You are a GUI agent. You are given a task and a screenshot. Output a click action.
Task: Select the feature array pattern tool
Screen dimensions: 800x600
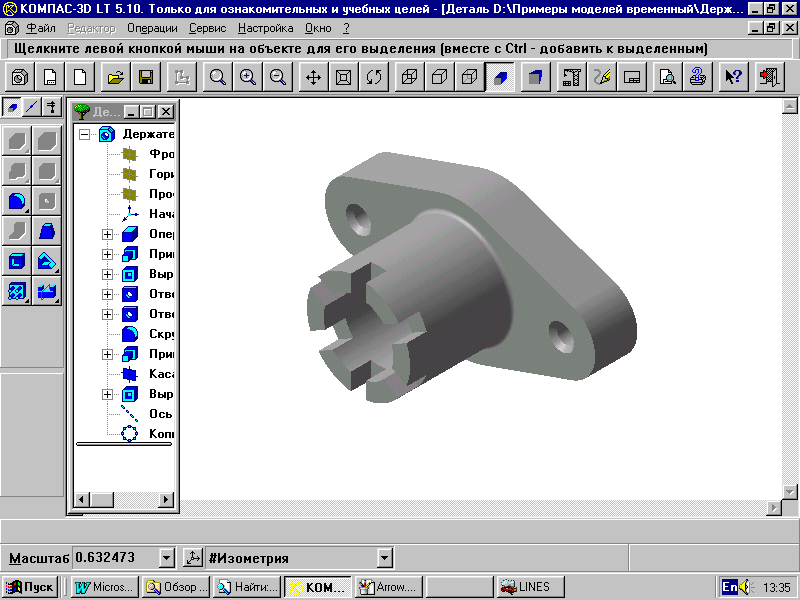click(x=17, y=291)
